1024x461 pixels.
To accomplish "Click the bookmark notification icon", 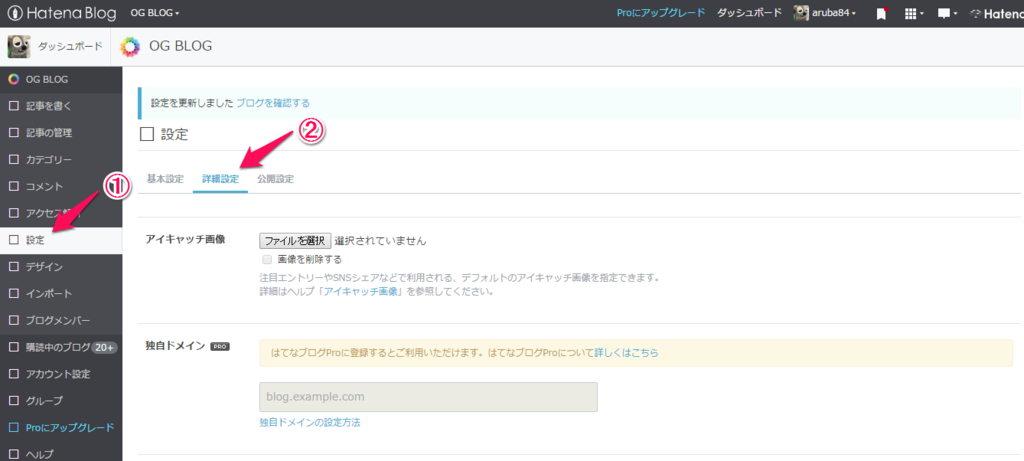I will (881, 13).
